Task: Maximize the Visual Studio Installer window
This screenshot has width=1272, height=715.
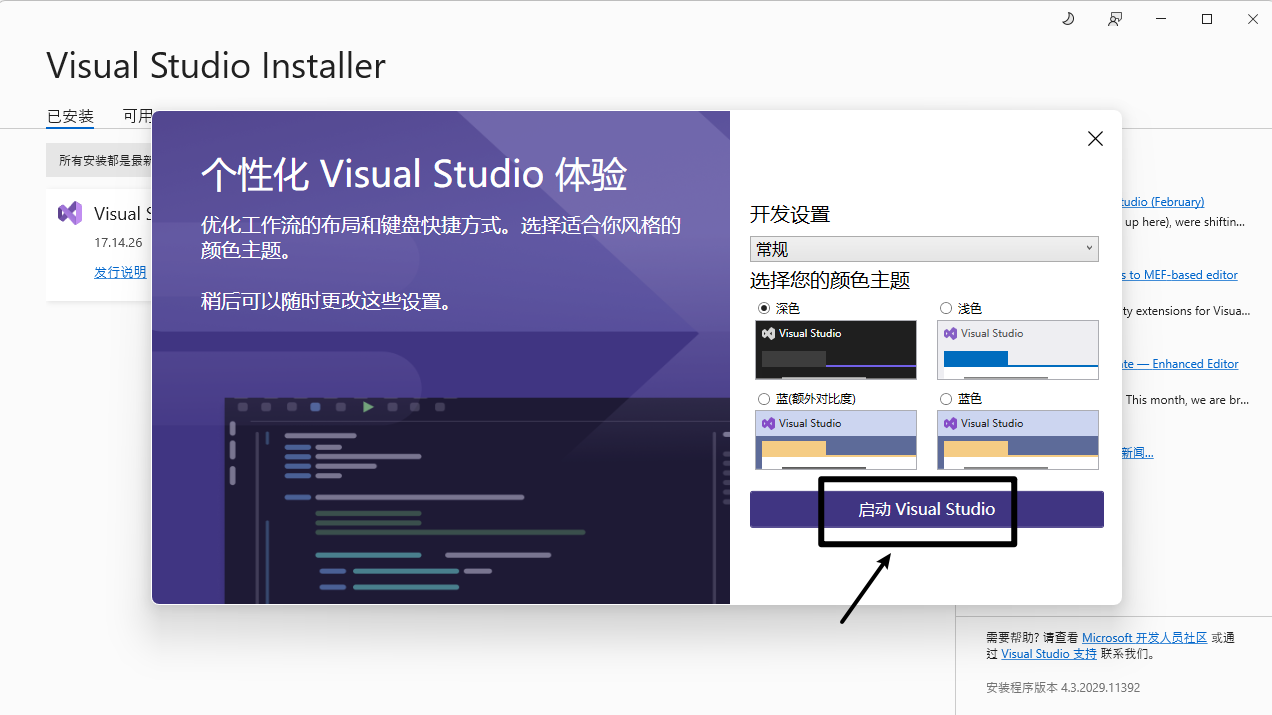Action: [1207, 19]
